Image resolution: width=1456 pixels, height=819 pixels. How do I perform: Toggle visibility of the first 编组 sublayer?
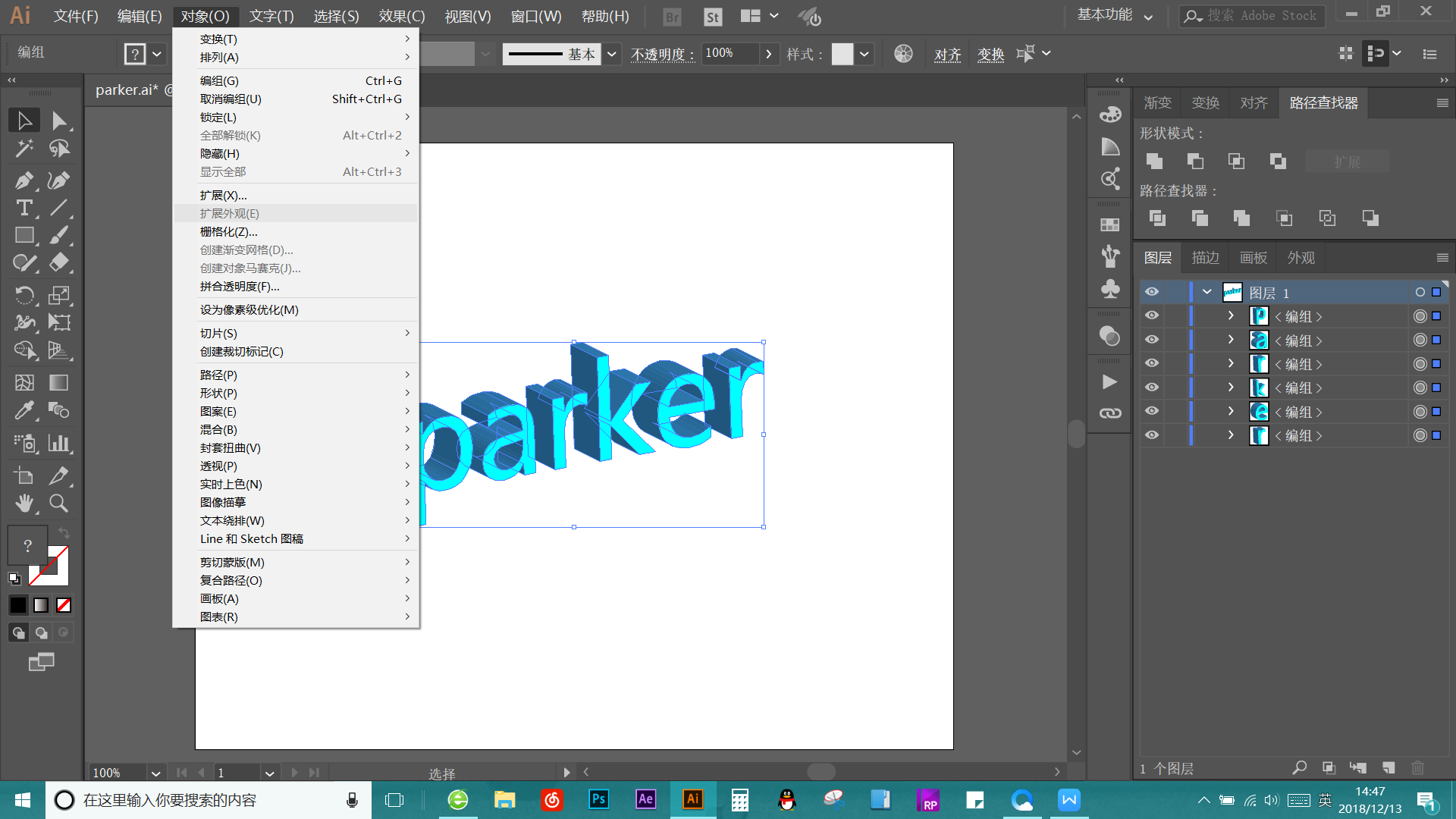pyautogui.click(x=1151, y=316)
